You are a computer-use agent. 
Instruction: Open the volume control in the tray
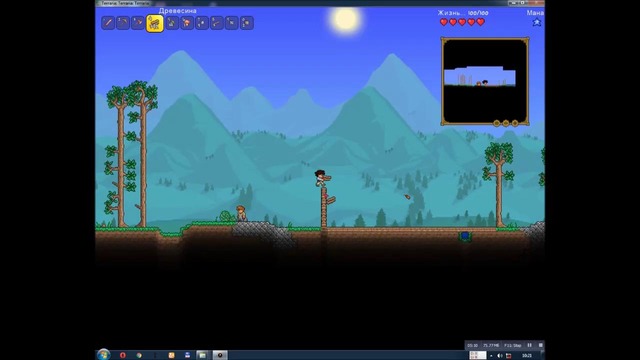click(500, 356)
